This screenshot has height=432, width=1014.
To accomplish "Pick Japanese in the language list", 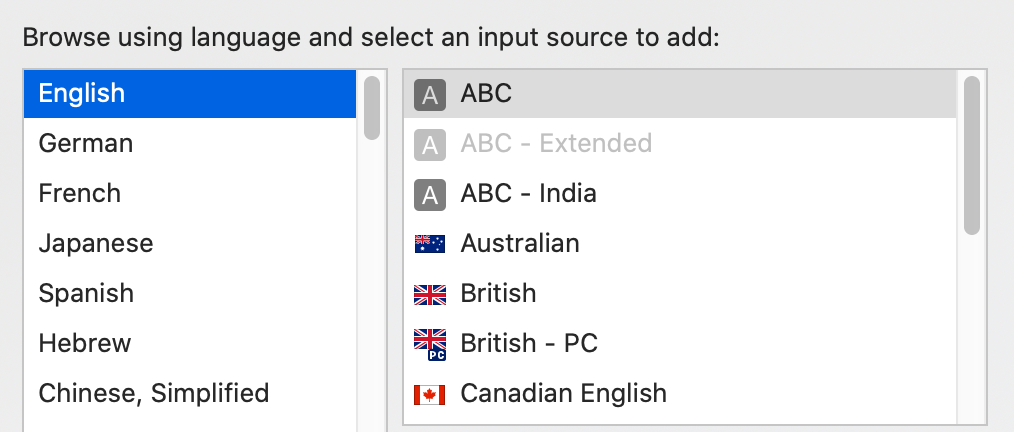I will [189, 243].
